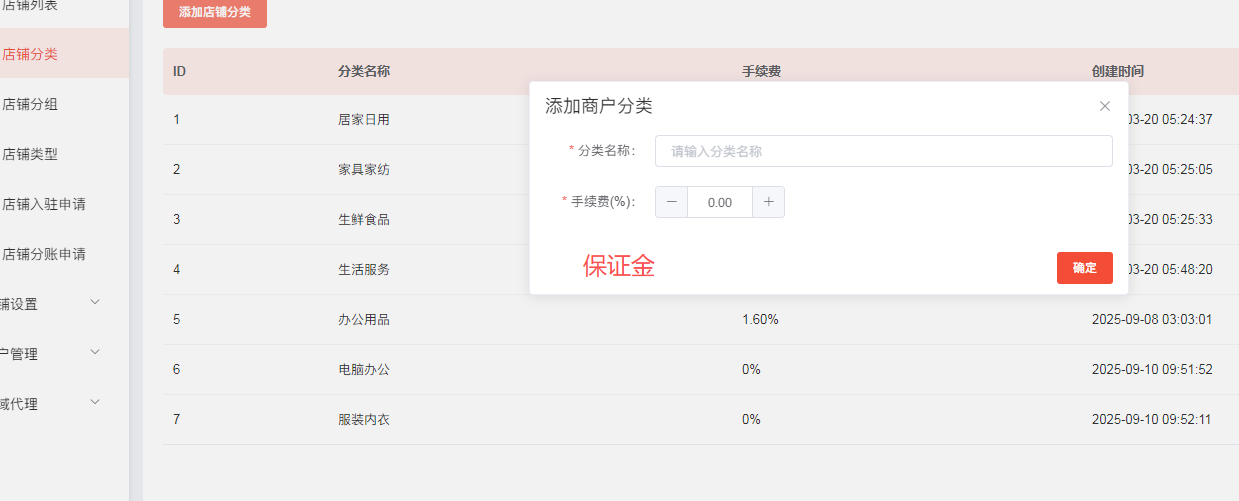Click the 居家日用 category name

(x=364, y=120)
